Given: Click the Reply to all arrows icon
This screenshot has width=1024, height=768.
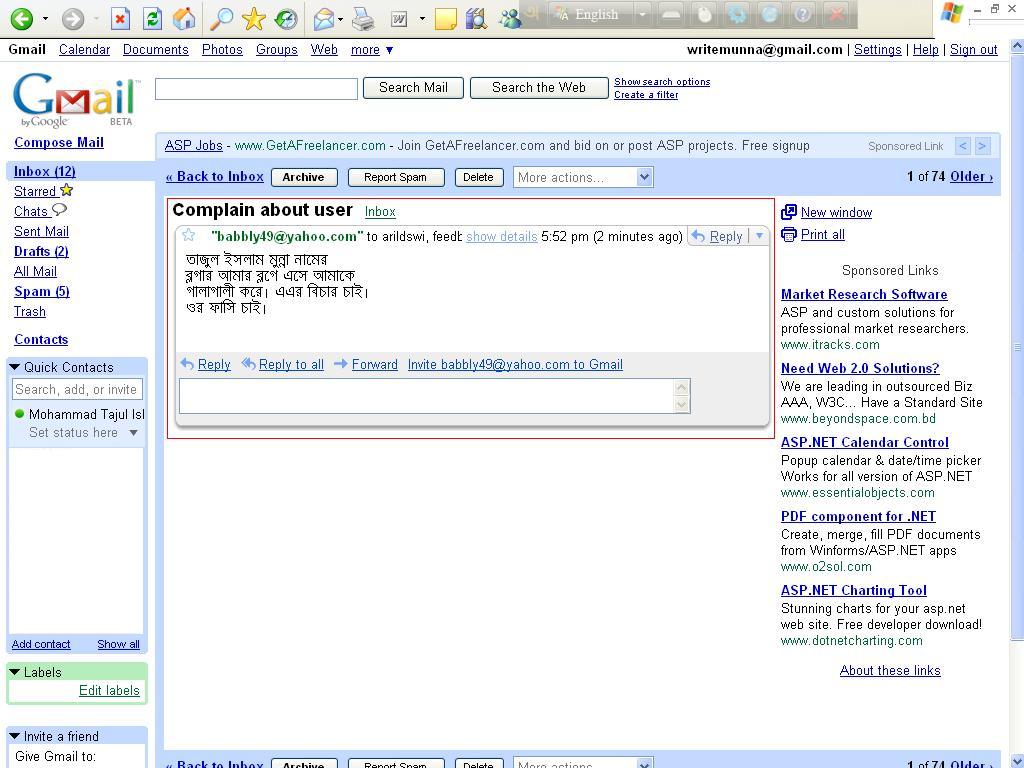Looking at the screenshot, I should click(248, 364).
